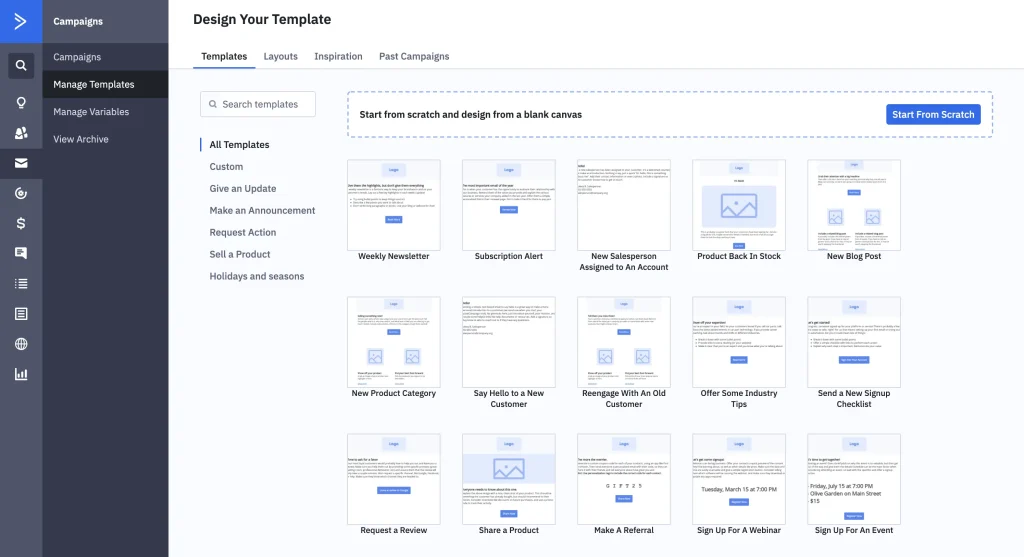Click the Search templates input field
1024x557 pixels.
point(258,104)
